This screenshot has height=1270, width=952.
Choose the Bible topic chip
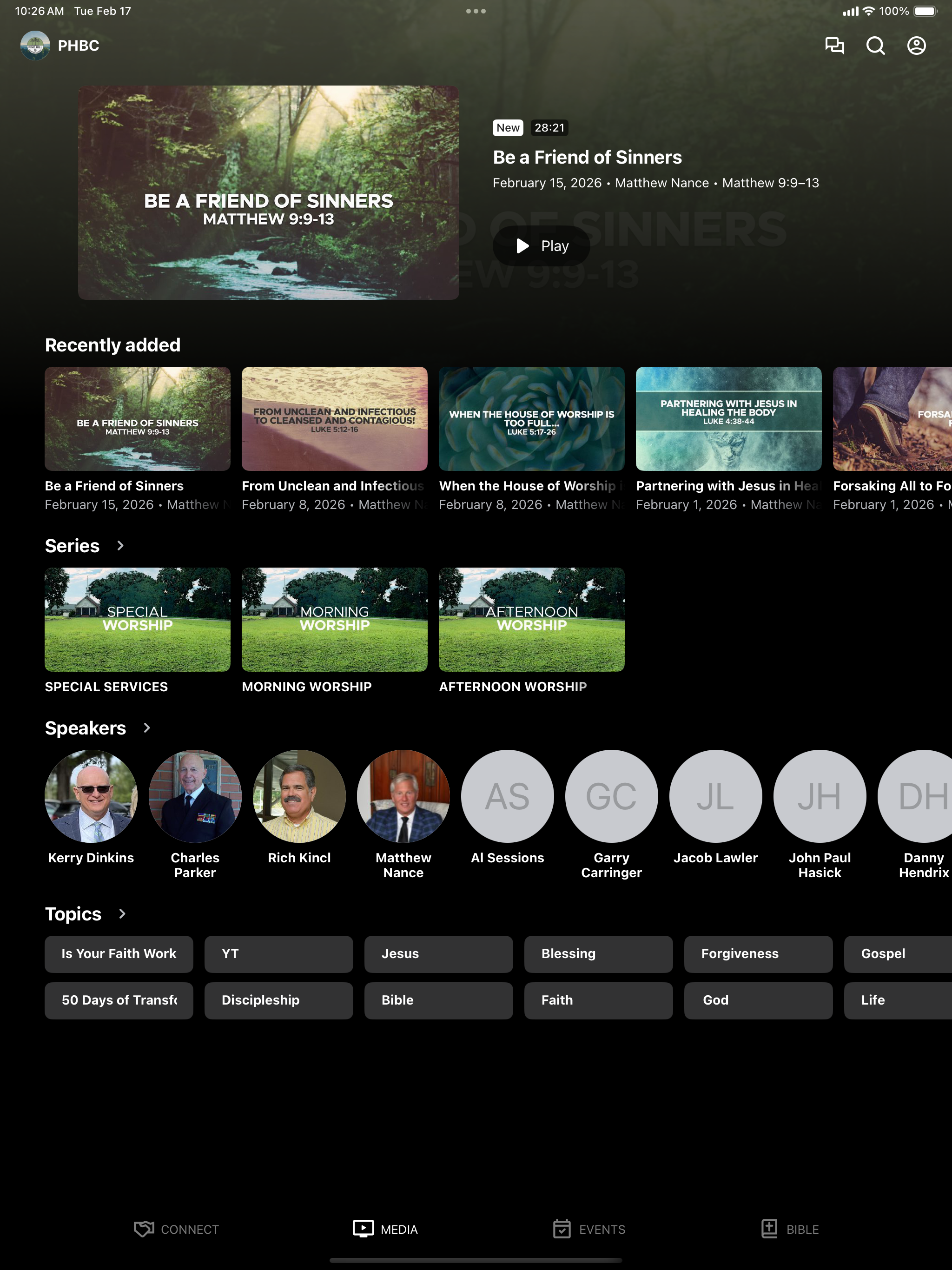pyautogui.click(x=439, y=1000)
